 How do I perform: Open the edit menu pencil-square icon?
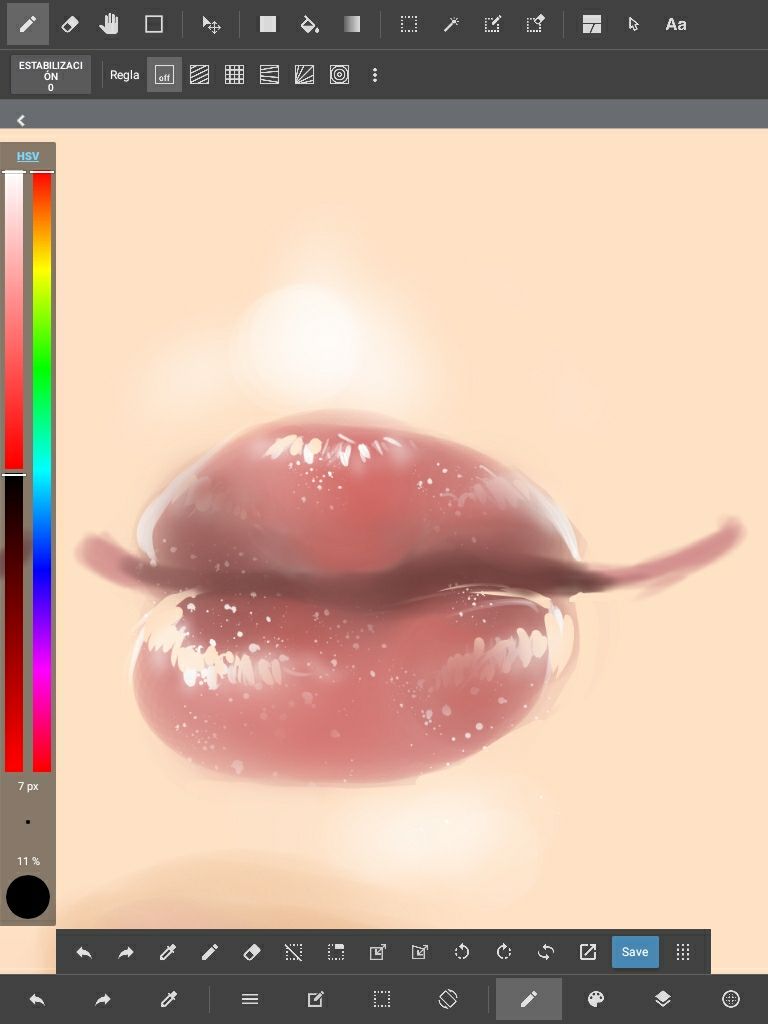click(x=315, y=999)
